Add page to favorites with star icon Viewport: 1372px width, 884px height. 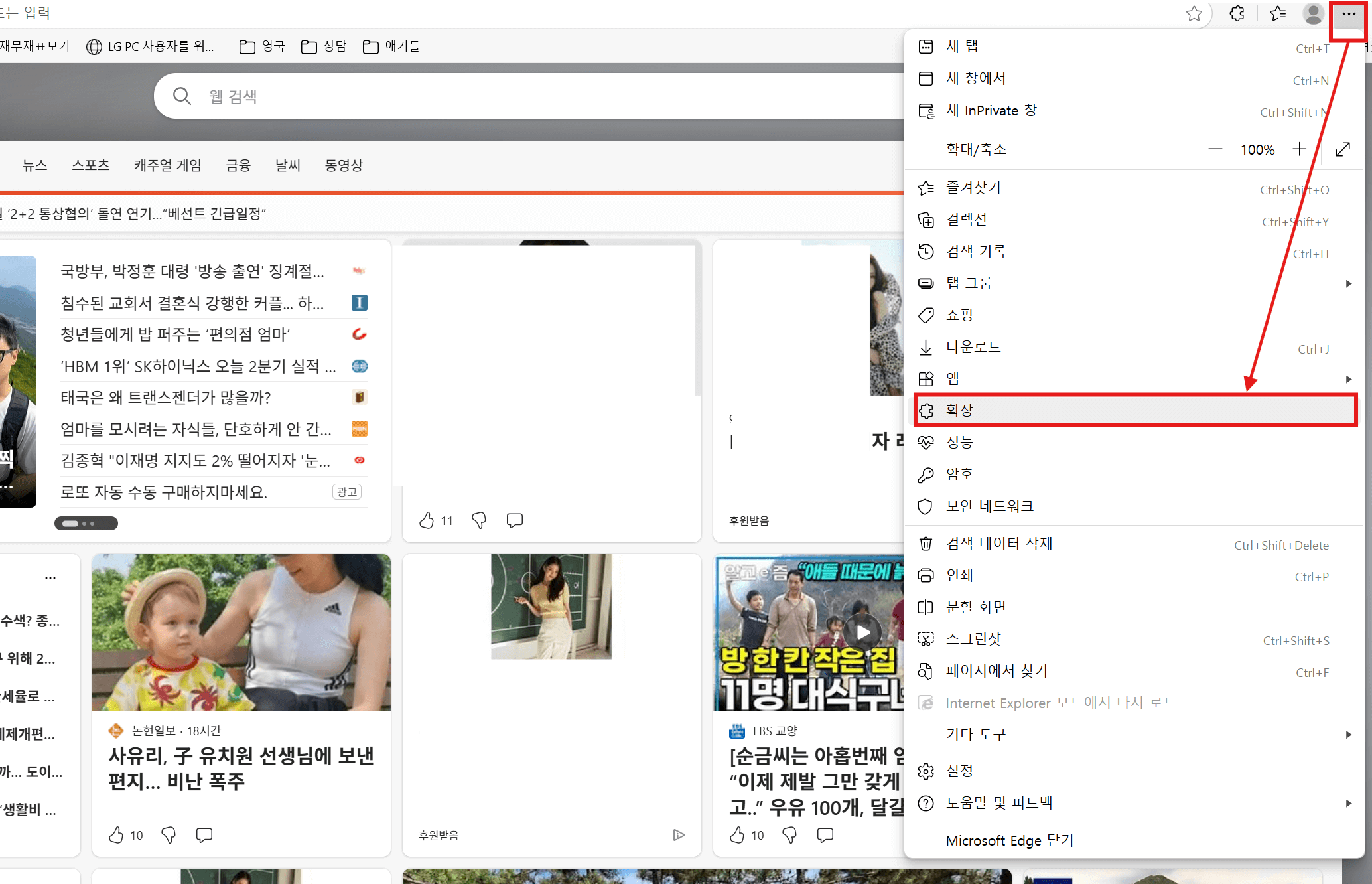click(1194, 13)
